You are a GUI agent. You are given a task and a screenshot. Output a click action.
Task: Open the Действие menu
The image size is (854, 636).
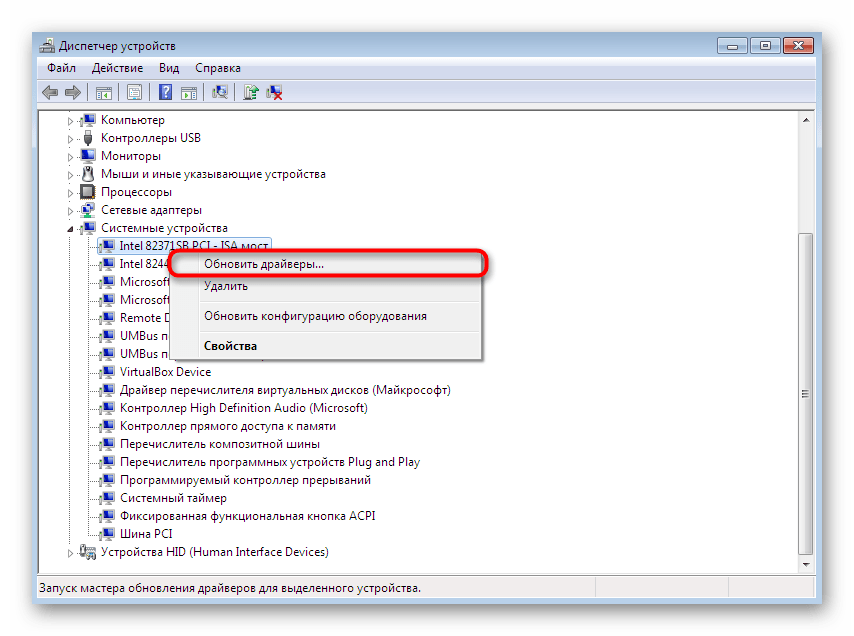pyautogui.click(x=117, y=68)
